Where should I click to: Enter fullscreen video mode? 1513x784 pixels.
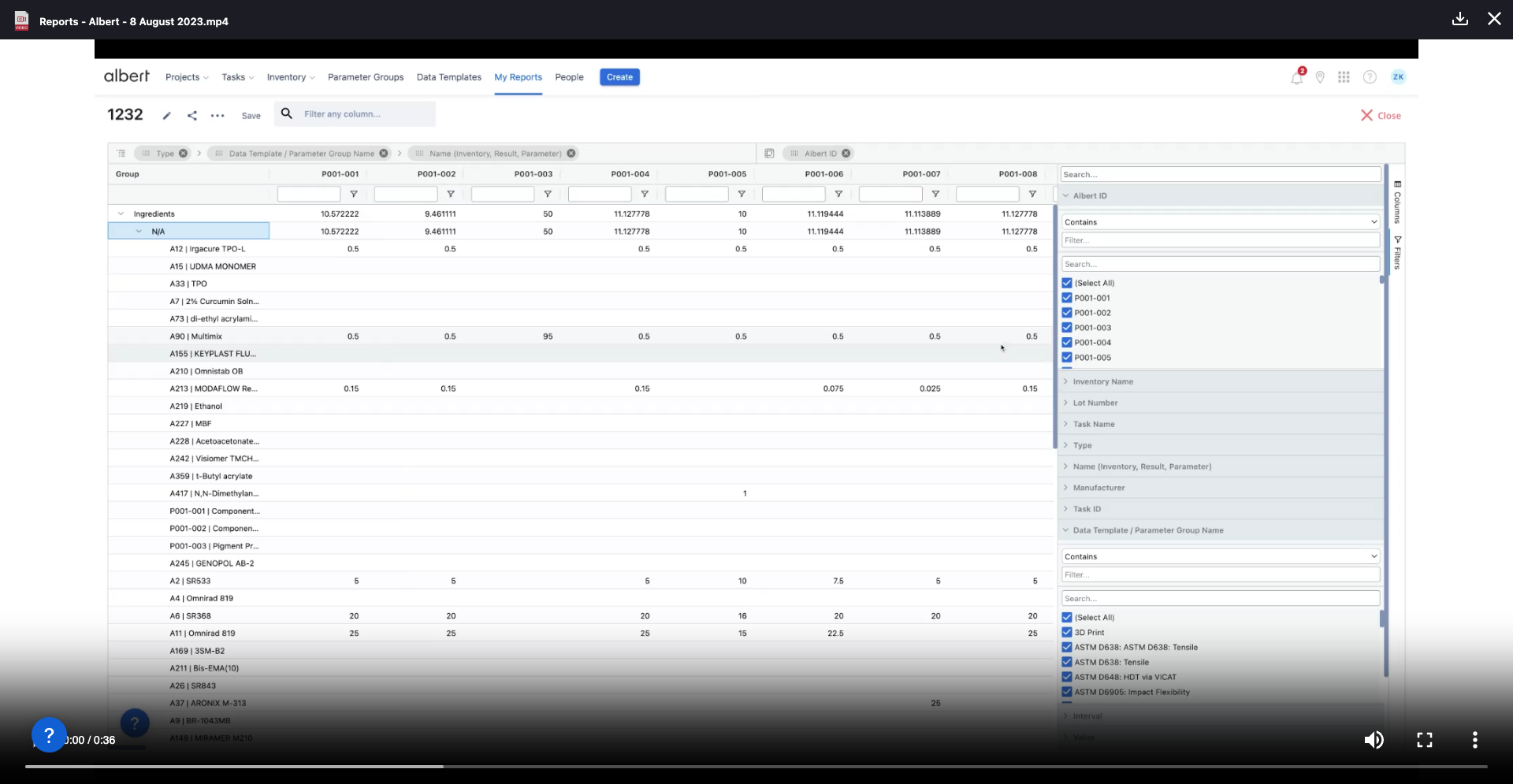pos(1424,740)
